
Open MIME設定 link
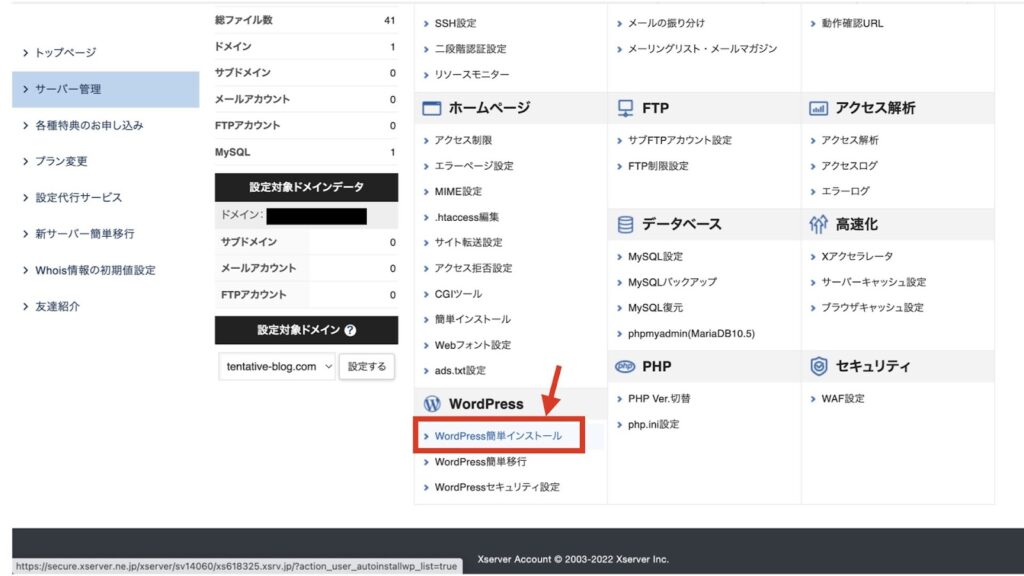(x=458, y=191)
